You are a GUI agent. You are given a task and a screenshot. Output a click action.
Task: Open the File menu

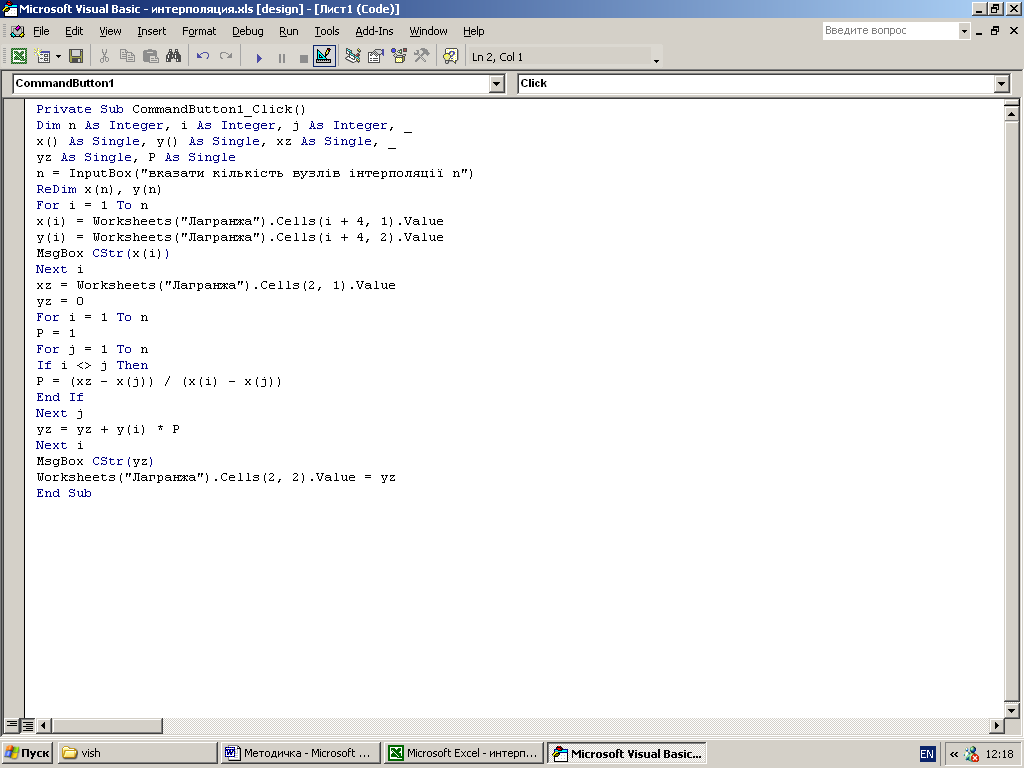coord(41,31)
